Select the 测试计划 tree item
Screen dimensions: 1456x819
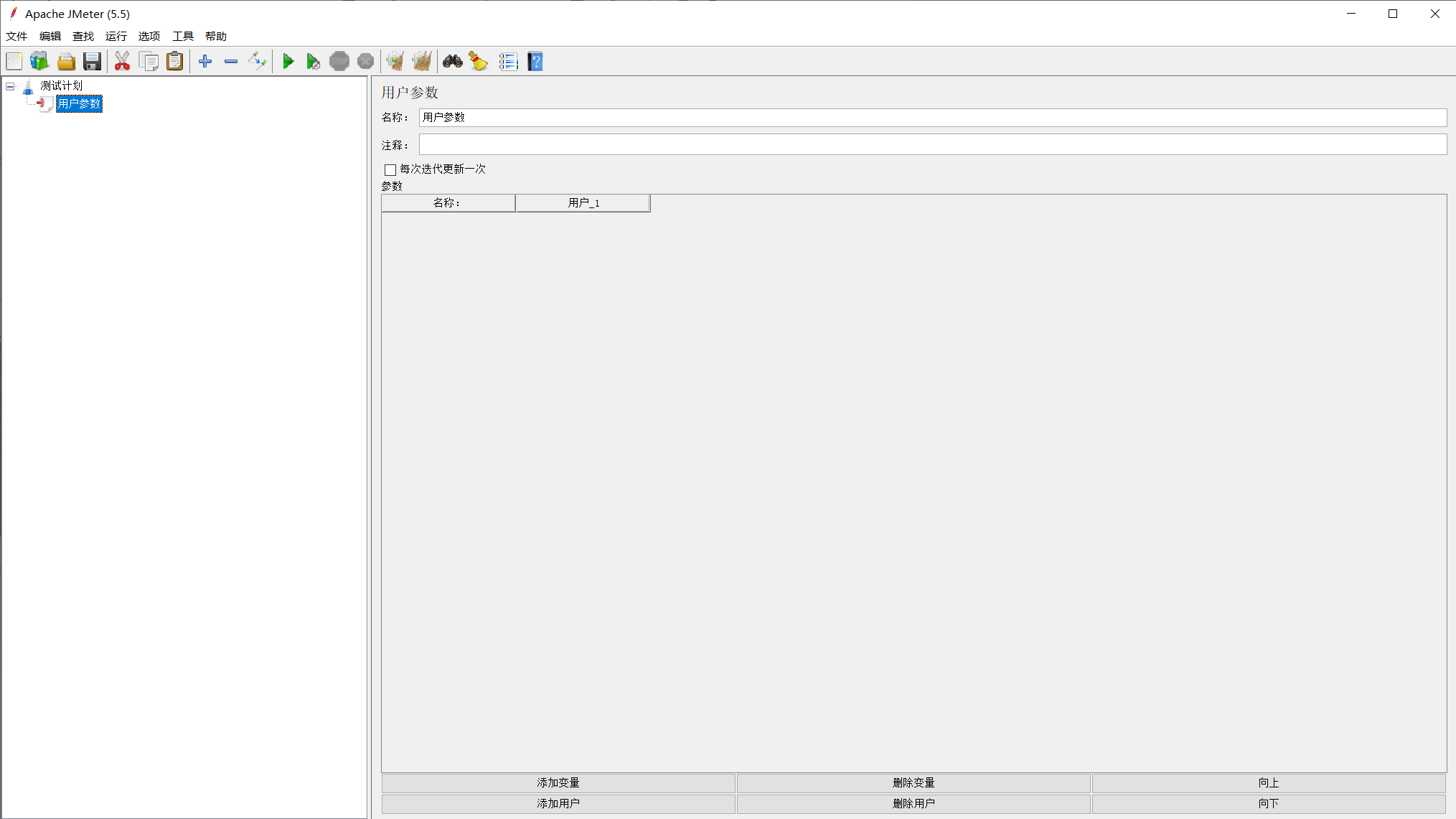coord(62,86)
